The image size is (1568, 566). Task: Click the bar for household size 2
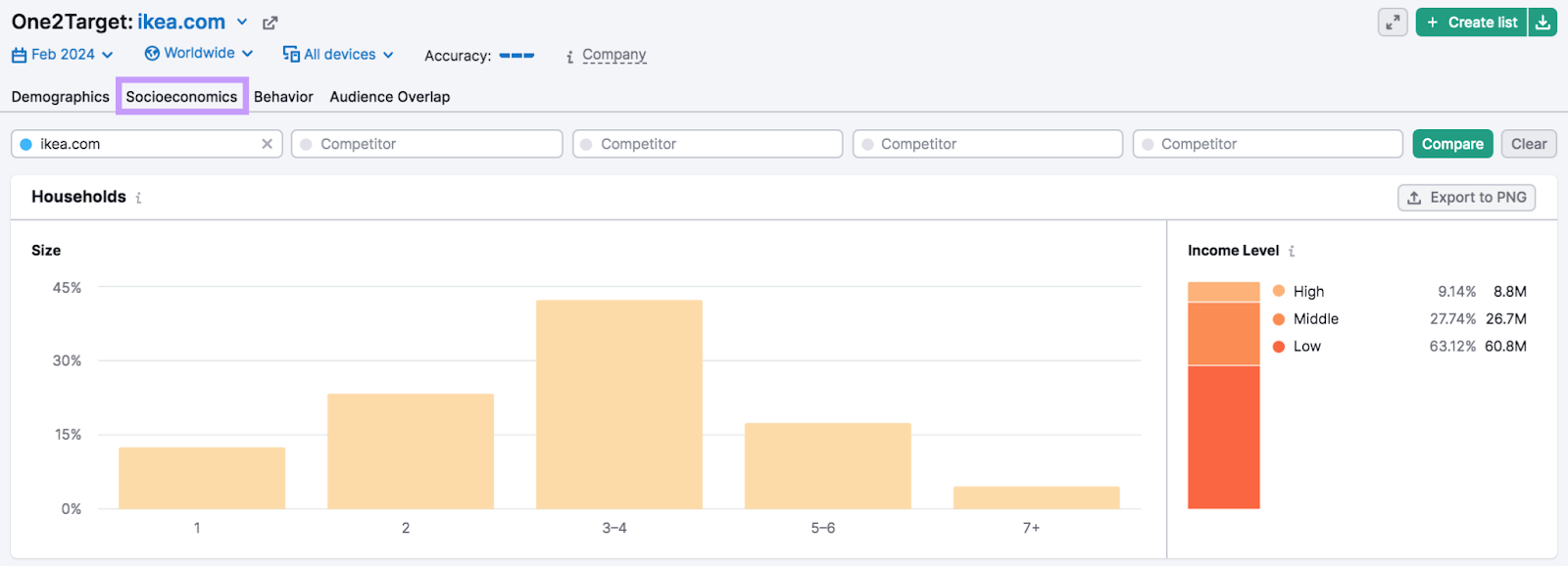pyautogui.click(x=411, y=451)
